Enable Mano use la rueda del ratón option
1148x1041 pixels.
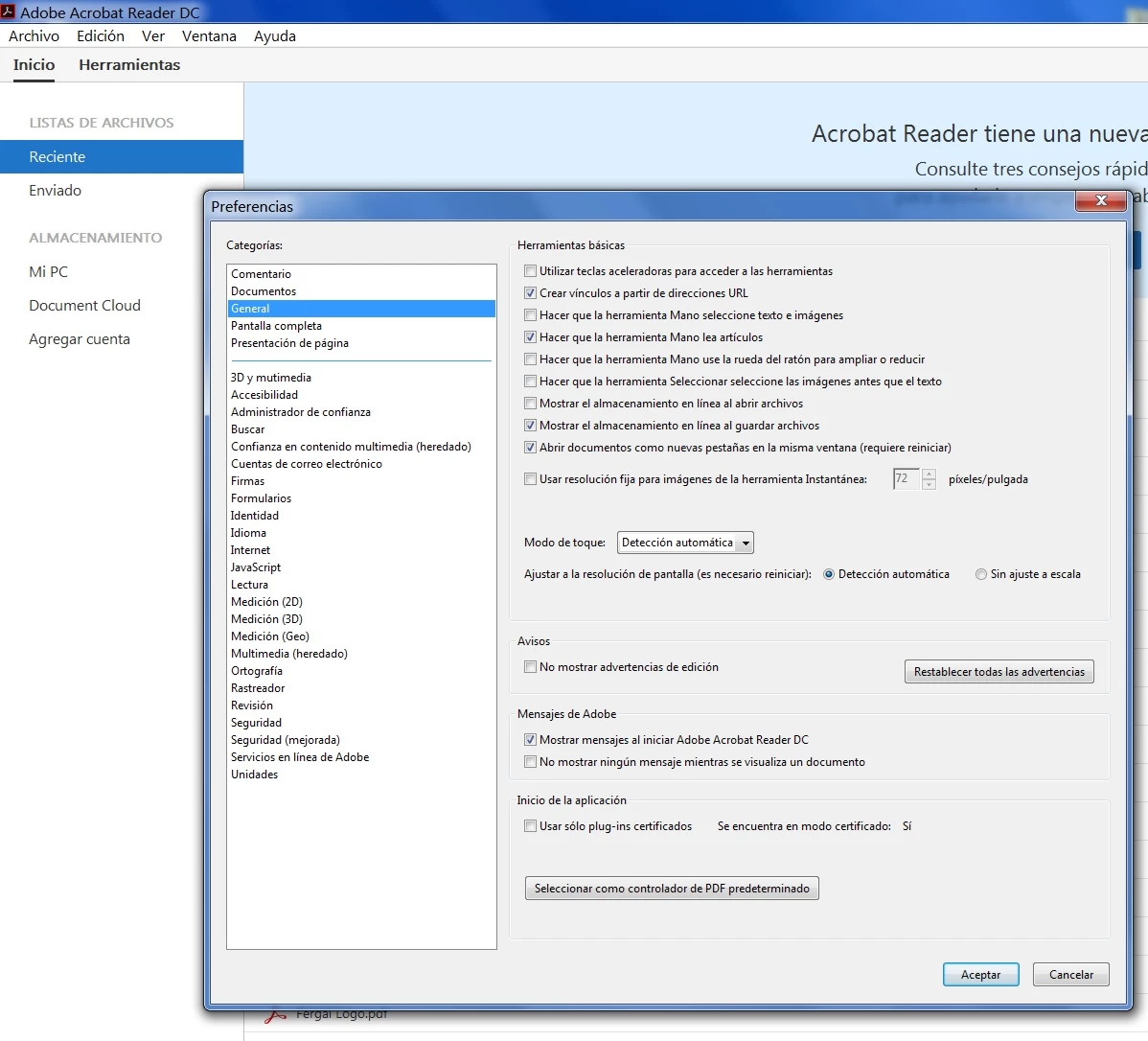[530, 359]
